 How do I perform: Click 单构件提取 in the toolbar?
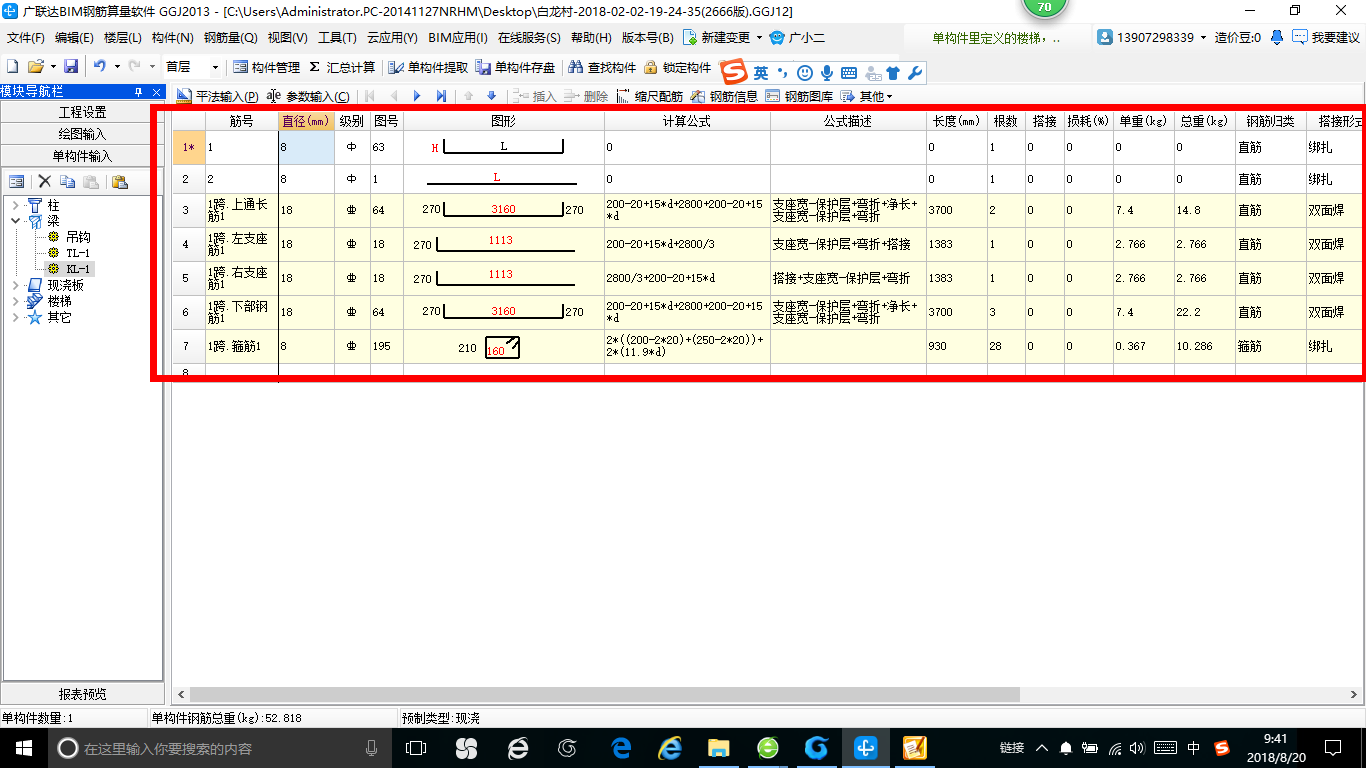(428, 67)
